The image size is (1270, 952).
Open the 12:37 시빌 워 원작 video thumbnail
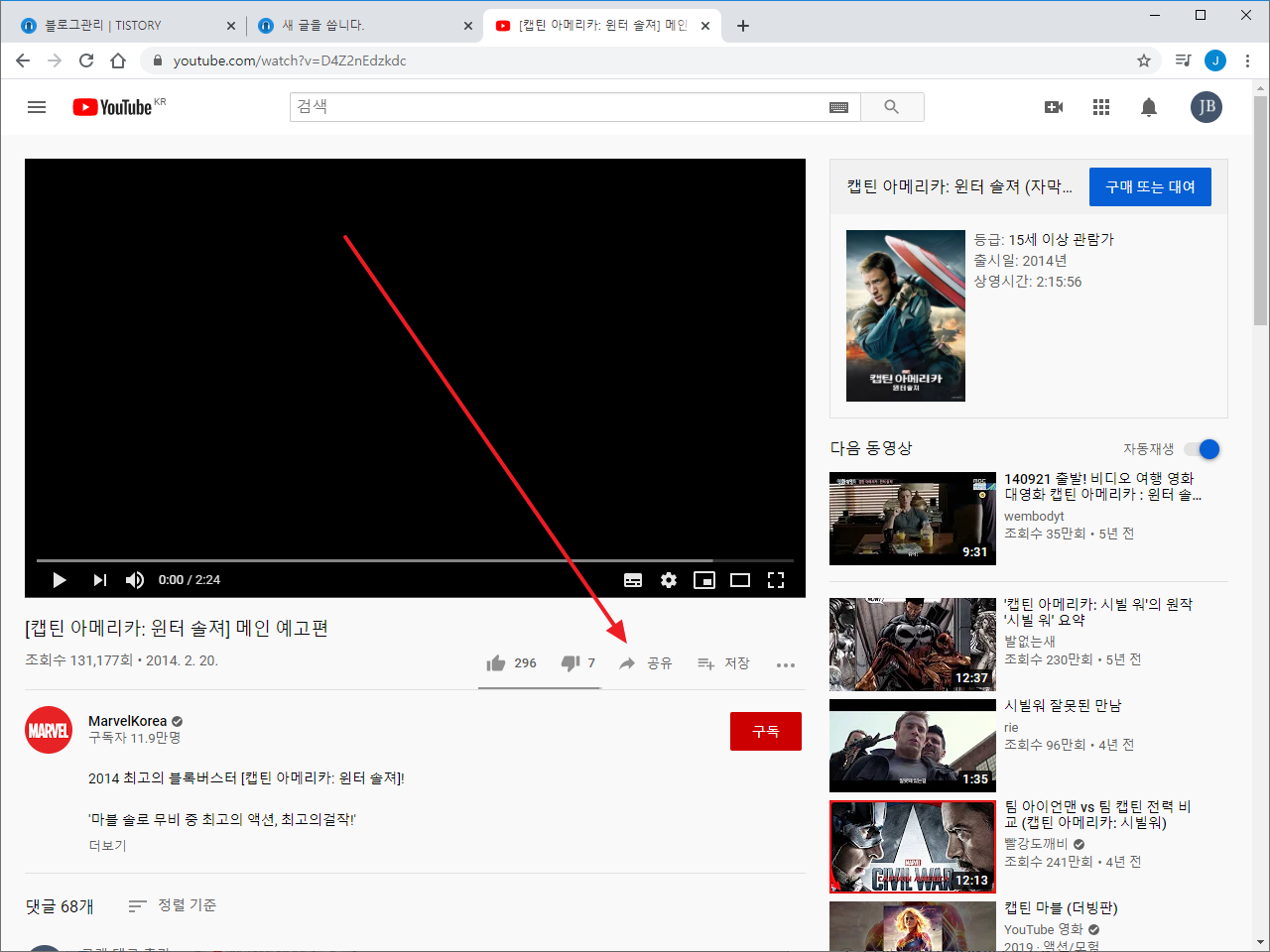click(x=913, y=645)
